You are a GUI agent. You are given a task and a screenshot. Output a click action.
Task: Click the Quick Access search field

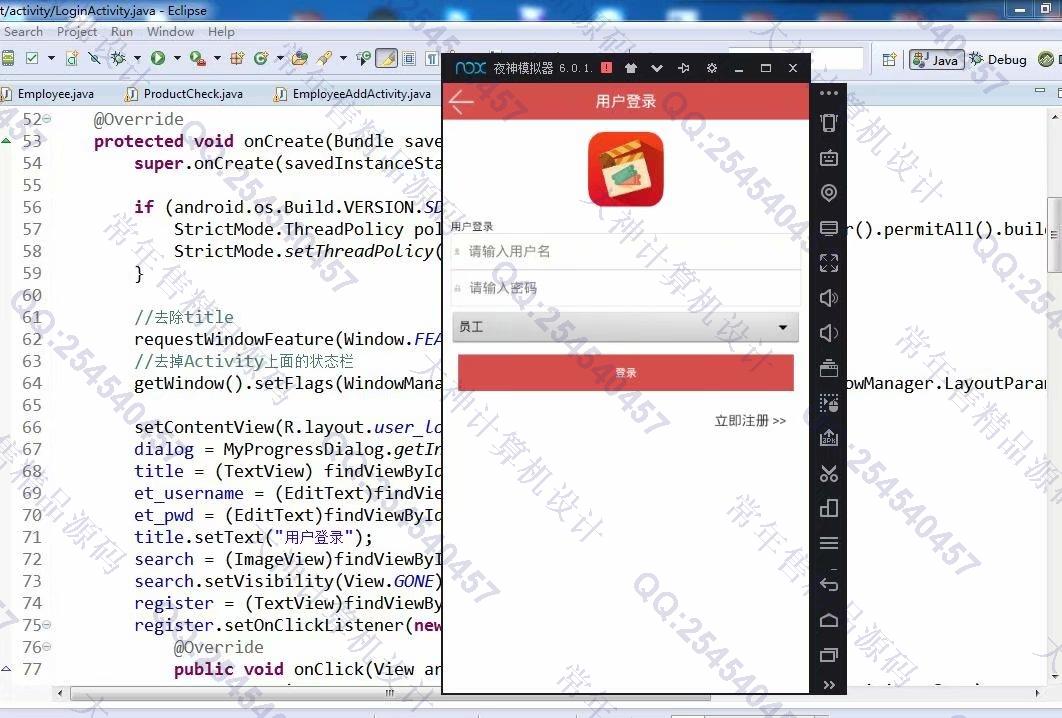click(796, 58)
